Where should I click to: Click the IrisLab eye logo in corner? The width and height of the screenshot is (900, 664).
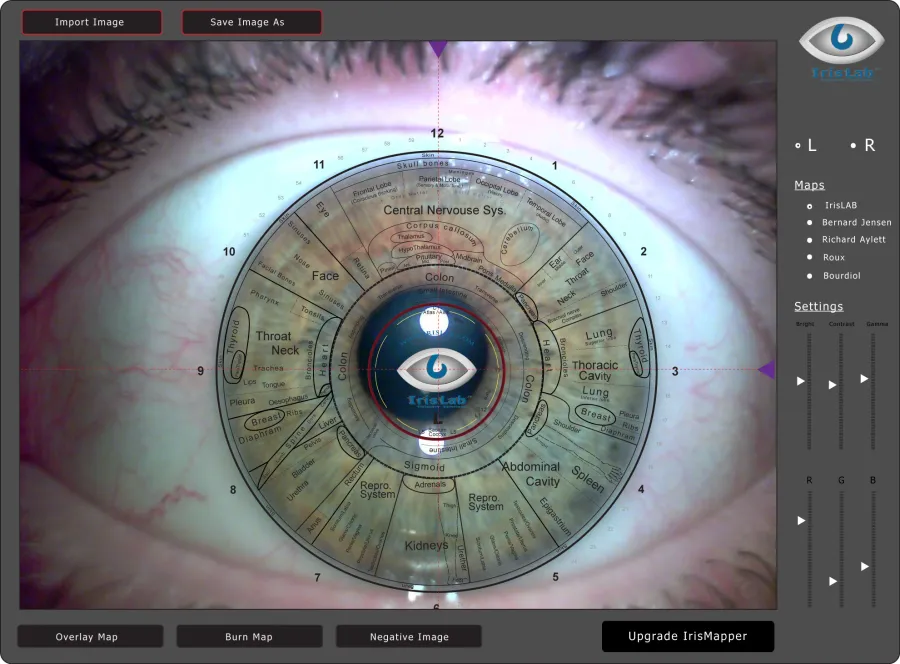[841, 48]
